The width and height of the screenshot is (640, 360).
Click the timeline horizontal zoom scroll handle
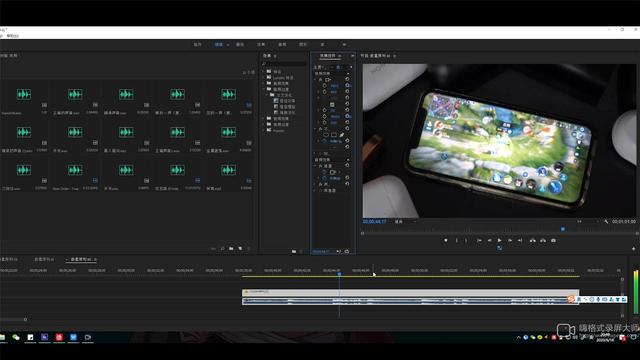[x=25, y=320]
